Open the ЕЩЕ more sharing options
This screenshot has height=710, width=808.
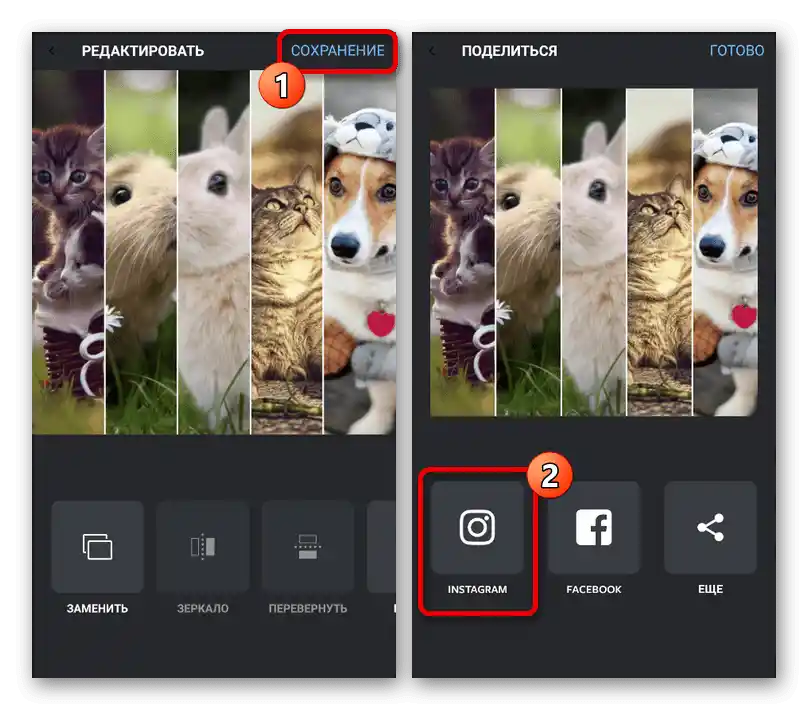tap(710, 527)
